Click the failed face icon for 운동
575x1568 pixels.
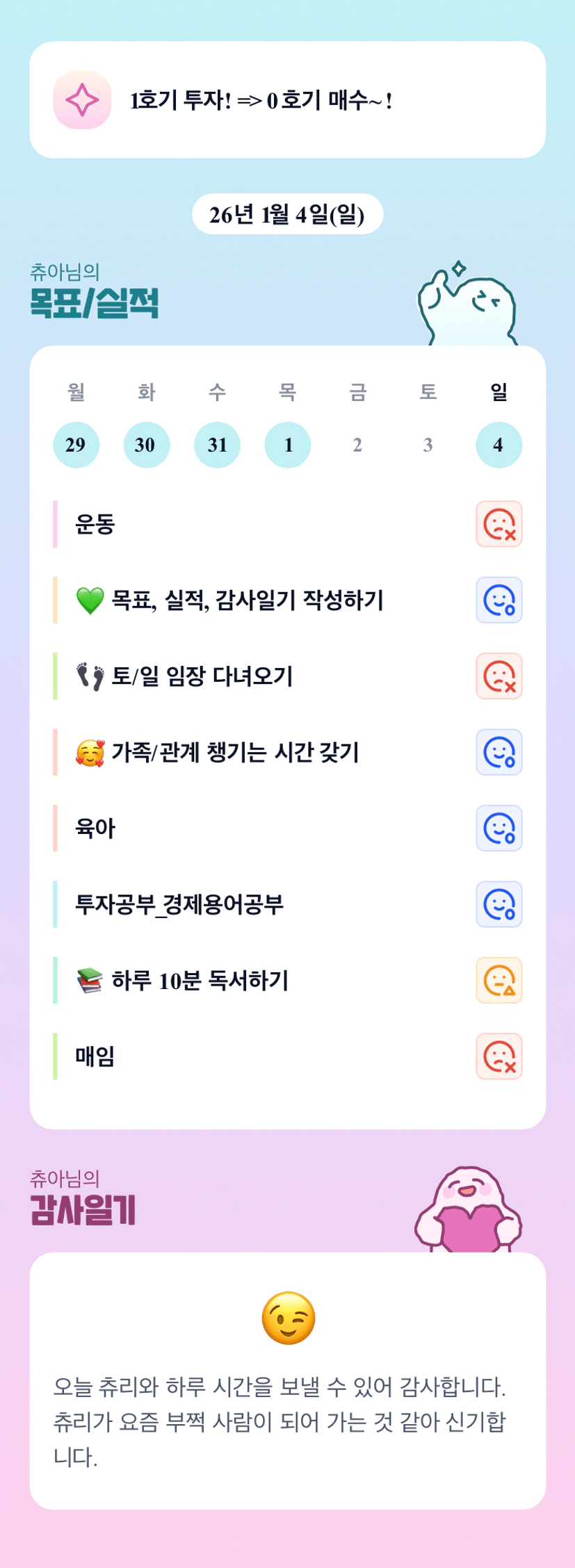coord(499,524)
